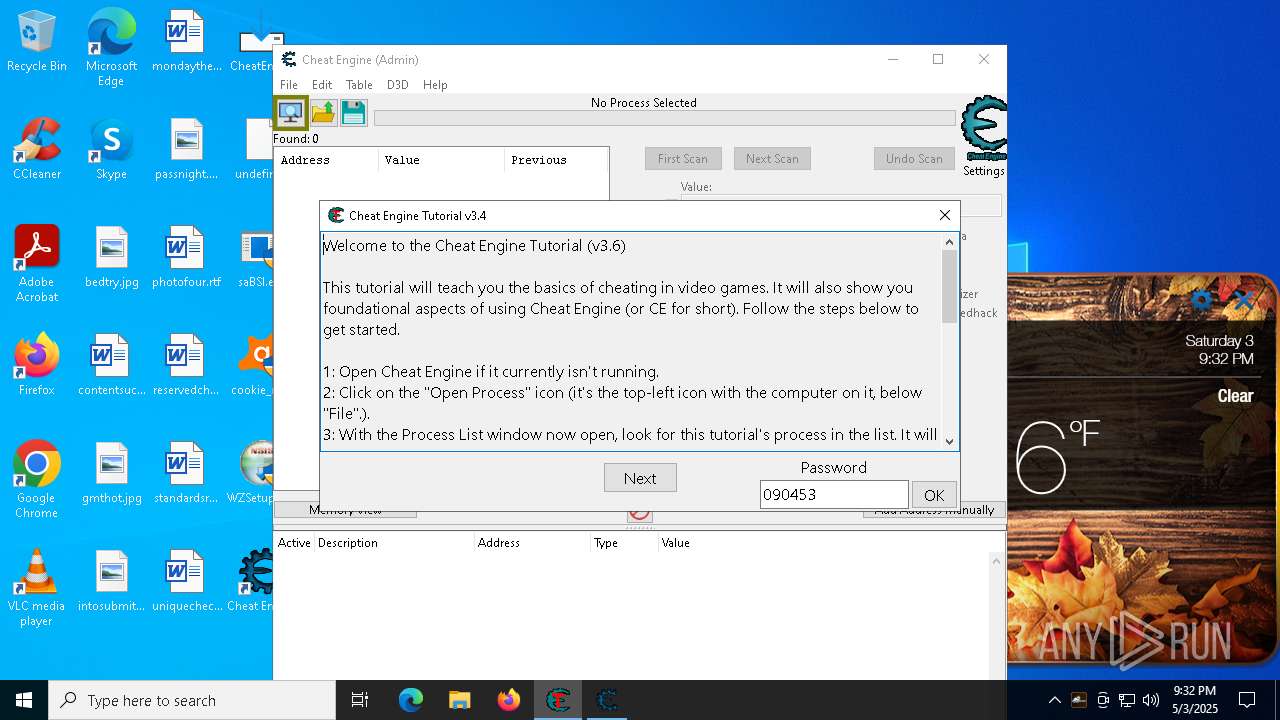Select the bedtry.jpg desktop file

point(111,257)
